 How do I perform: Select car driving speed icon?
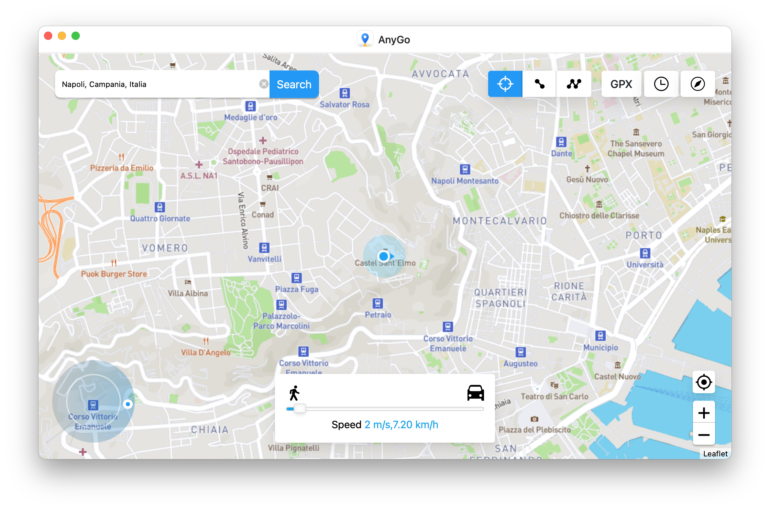476,392
